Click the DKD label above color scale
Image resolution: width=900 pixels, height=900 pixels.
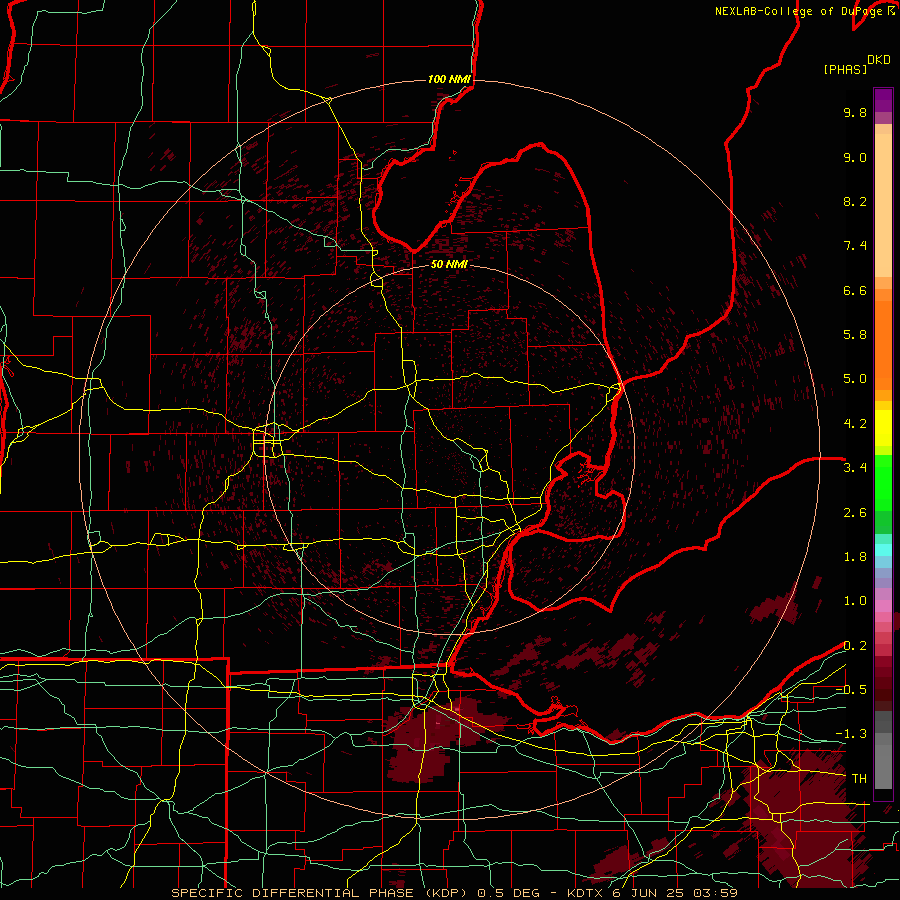click(879, 60)
